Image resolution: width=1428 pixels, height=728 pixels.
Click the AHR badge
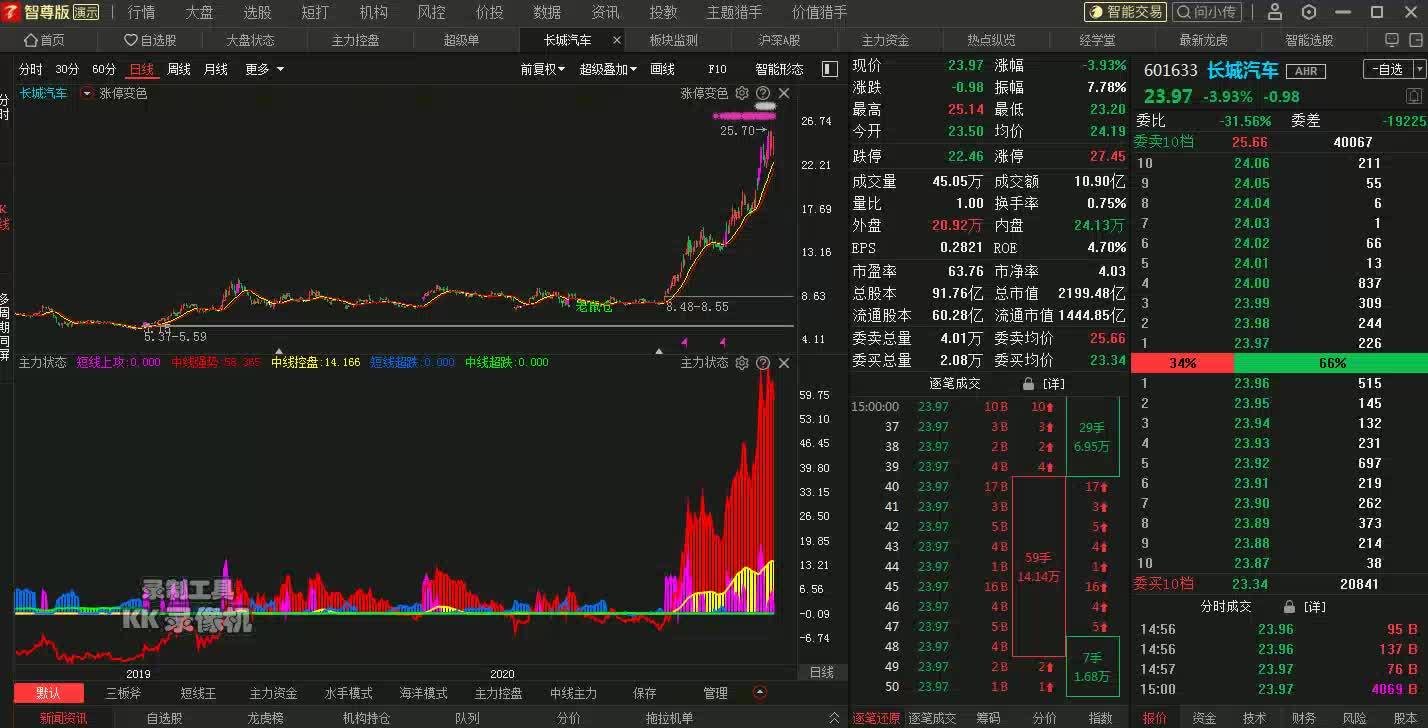[1305, 71]
